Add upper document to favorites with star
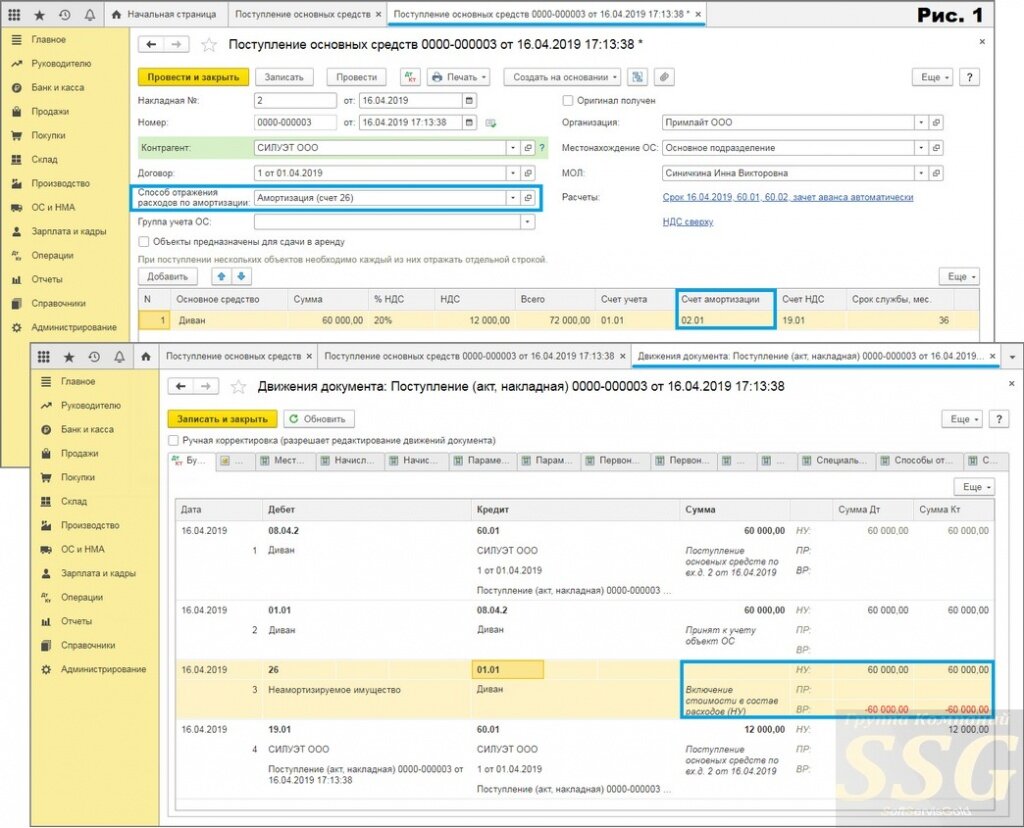1024x828 pixels. [x=209, y=44]
